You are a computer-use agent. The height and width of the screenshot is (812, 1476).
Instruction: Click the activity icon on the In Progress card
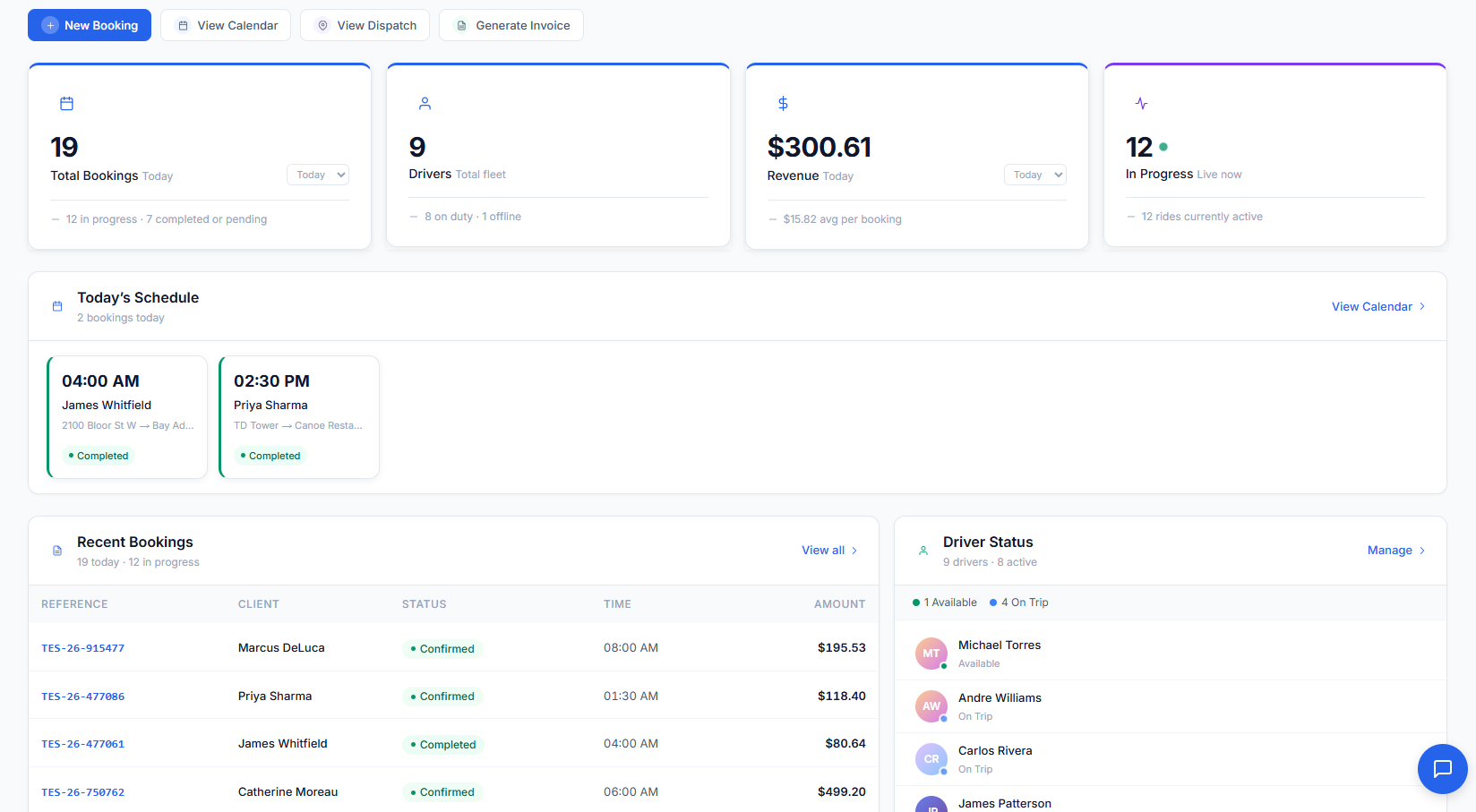point(1142,103)
